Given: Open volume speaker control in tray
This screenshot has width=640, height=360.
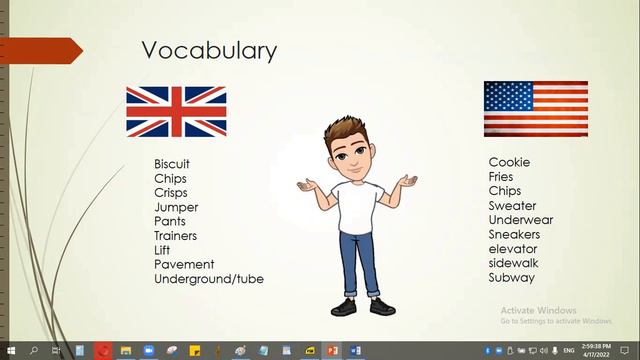Looking at the screenshot, I should (544, 351).
